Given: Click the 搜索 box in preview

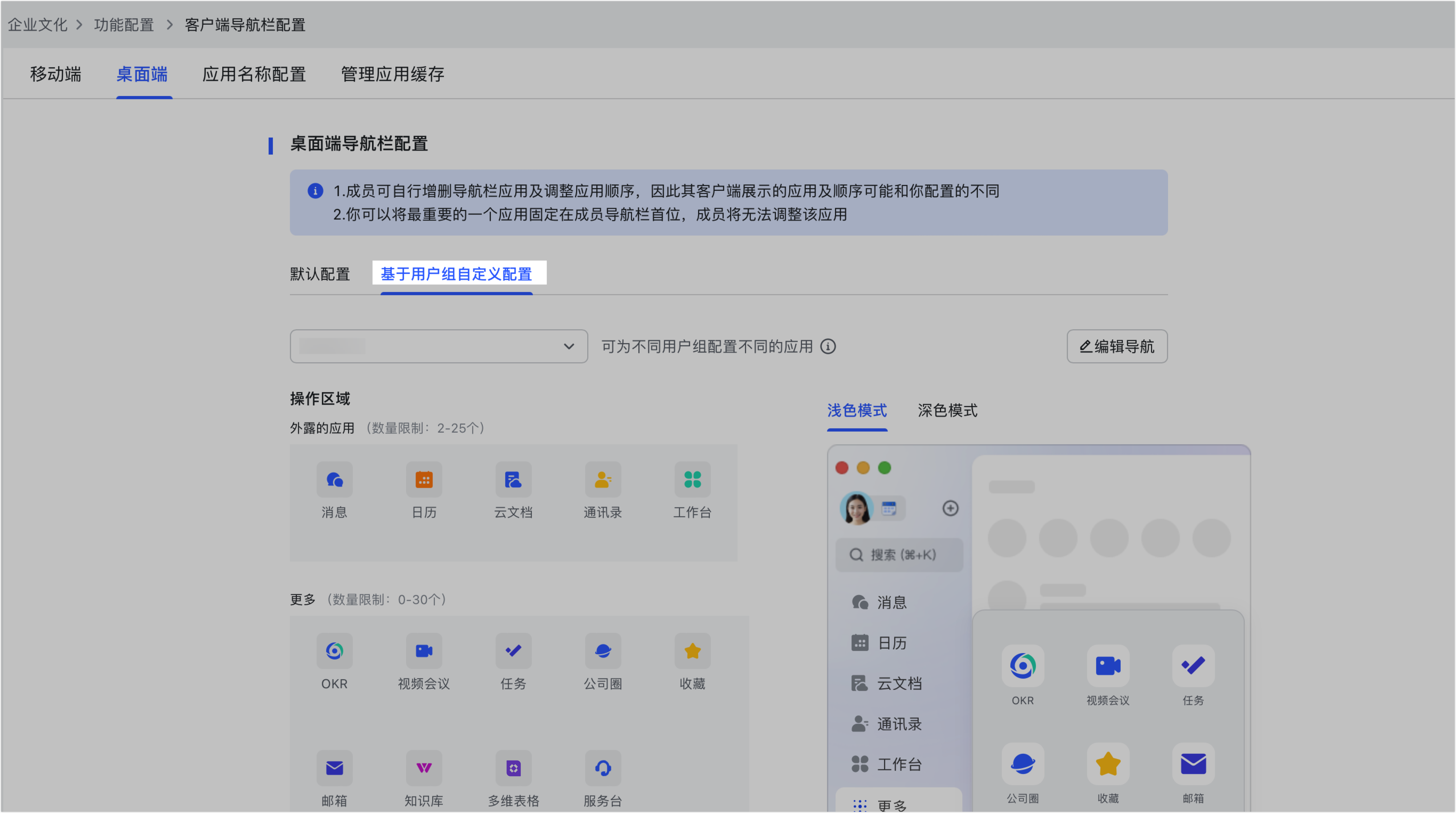Looking at the screenshot, I should 899,555.
